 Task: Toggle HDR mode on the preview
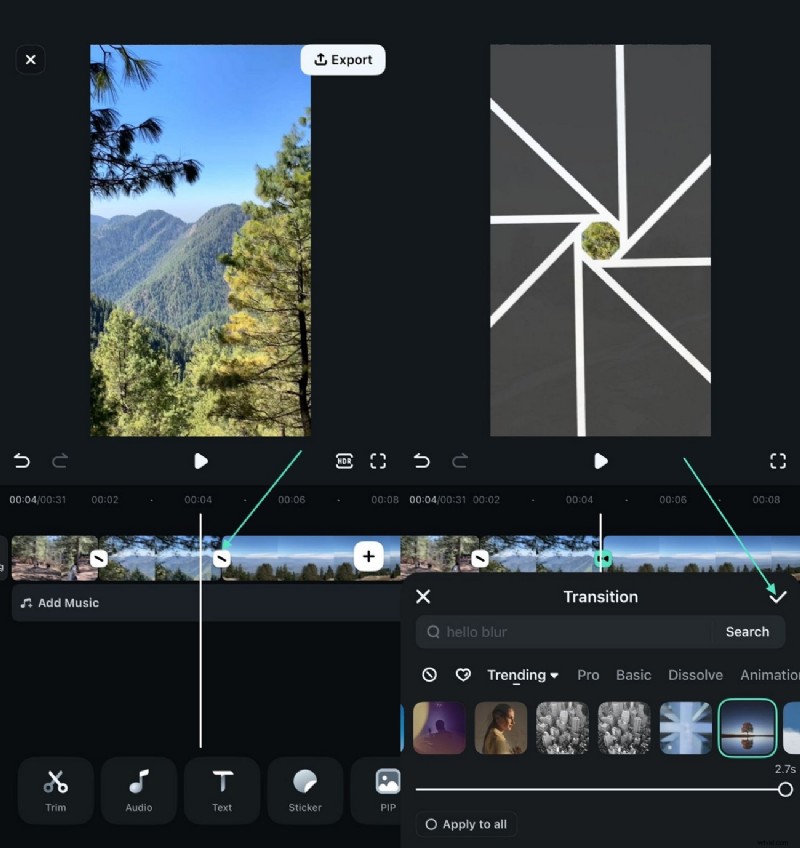(344, 461)
